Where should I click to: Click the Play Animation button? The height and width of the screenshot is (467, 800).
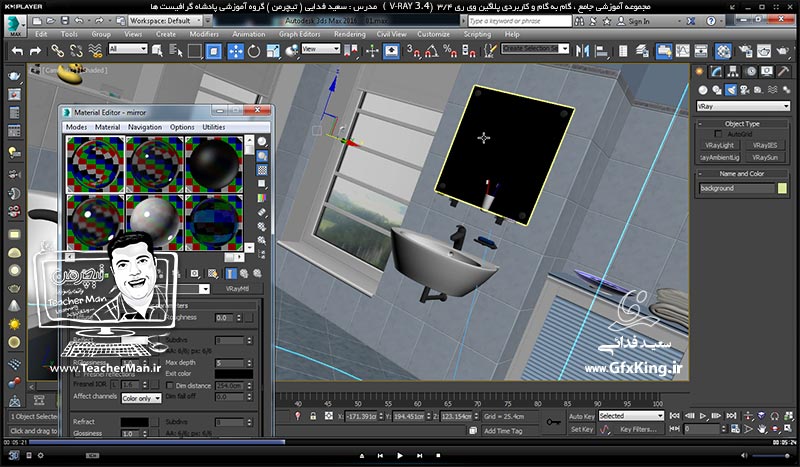tap(703, 416)
